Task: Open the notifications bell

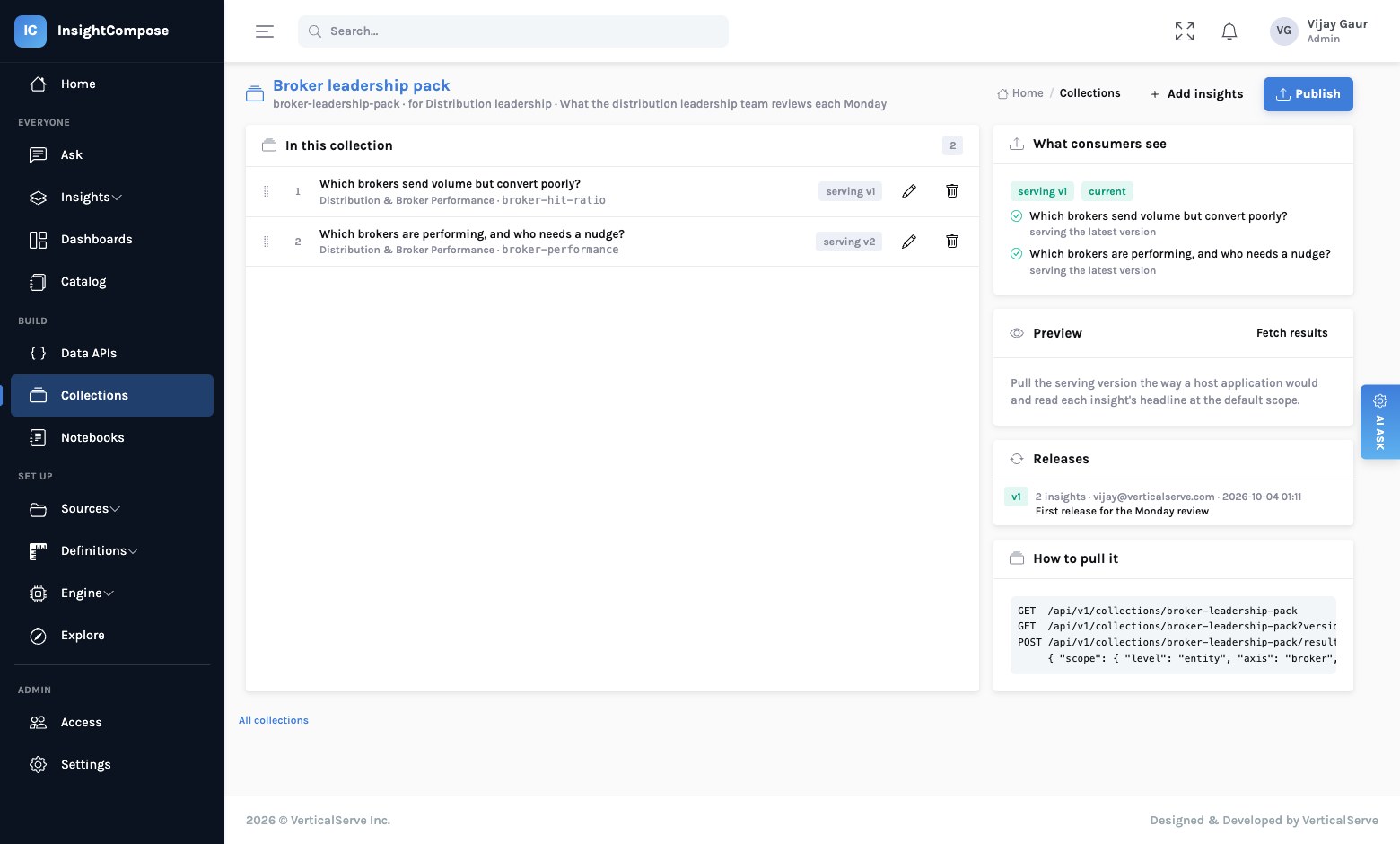Action: coord(1229,31)
